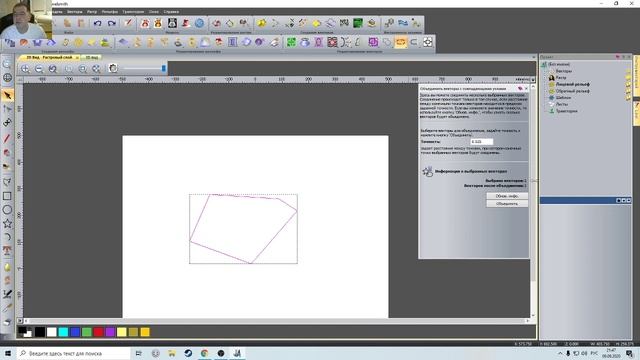
Task: Pick the cyan color swatch
Action: [x=63, y=332]
